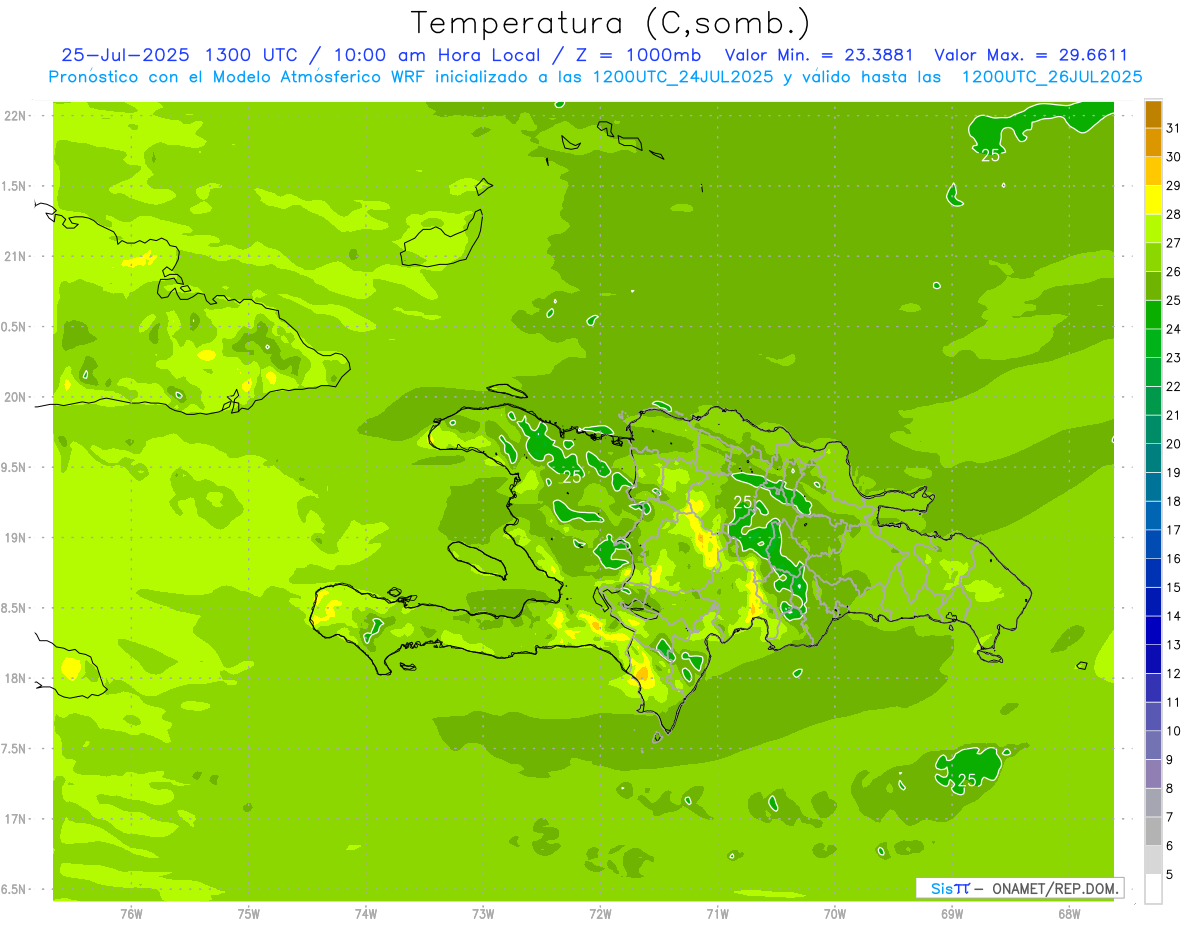Screen dimensions: 1200x927
Task: Select the 'Valor Min. = 23.3881' value
Action: 818,55
